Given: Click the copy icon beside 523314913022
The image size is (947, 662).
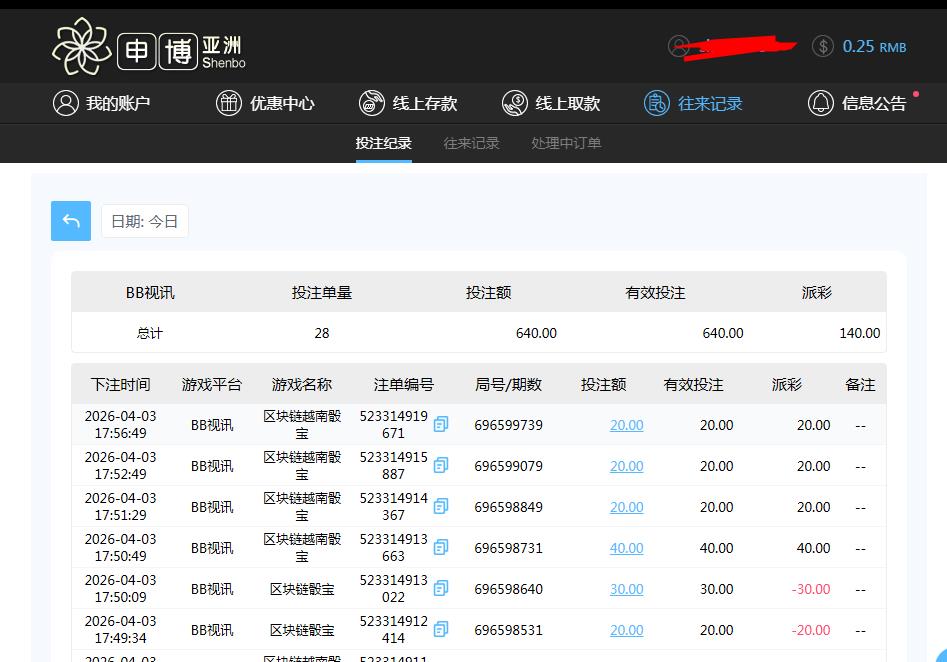Looking at the screenshot, I should 440,589.
